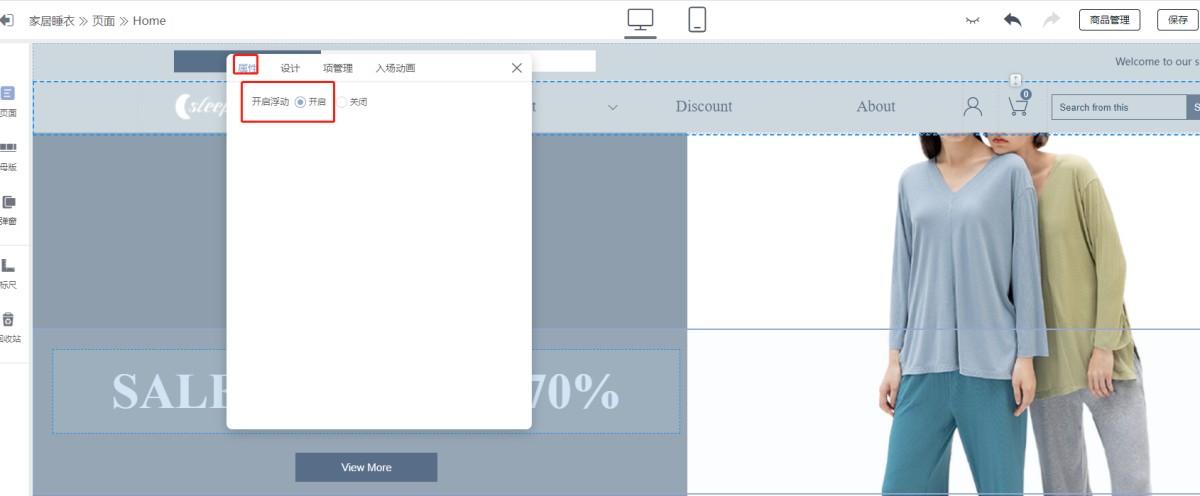The height and width of the screenshot is (496, 1200).
Task: Switch to desktop preview mode
Action: pyautogui.click(x=640, y=20)
